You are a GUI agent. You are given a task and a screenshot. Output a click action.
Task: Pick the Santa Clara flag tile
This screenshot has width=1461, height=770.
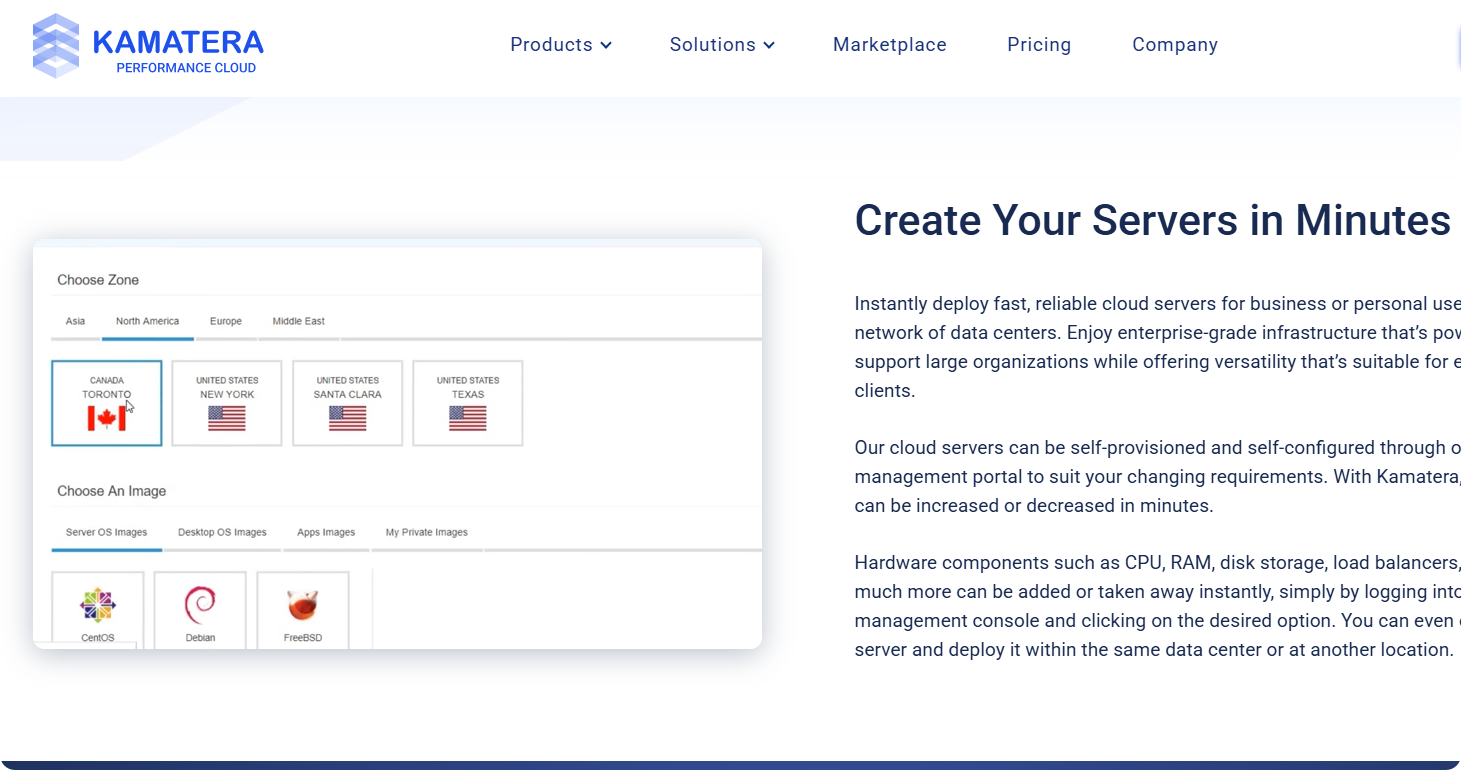(347, 418)
